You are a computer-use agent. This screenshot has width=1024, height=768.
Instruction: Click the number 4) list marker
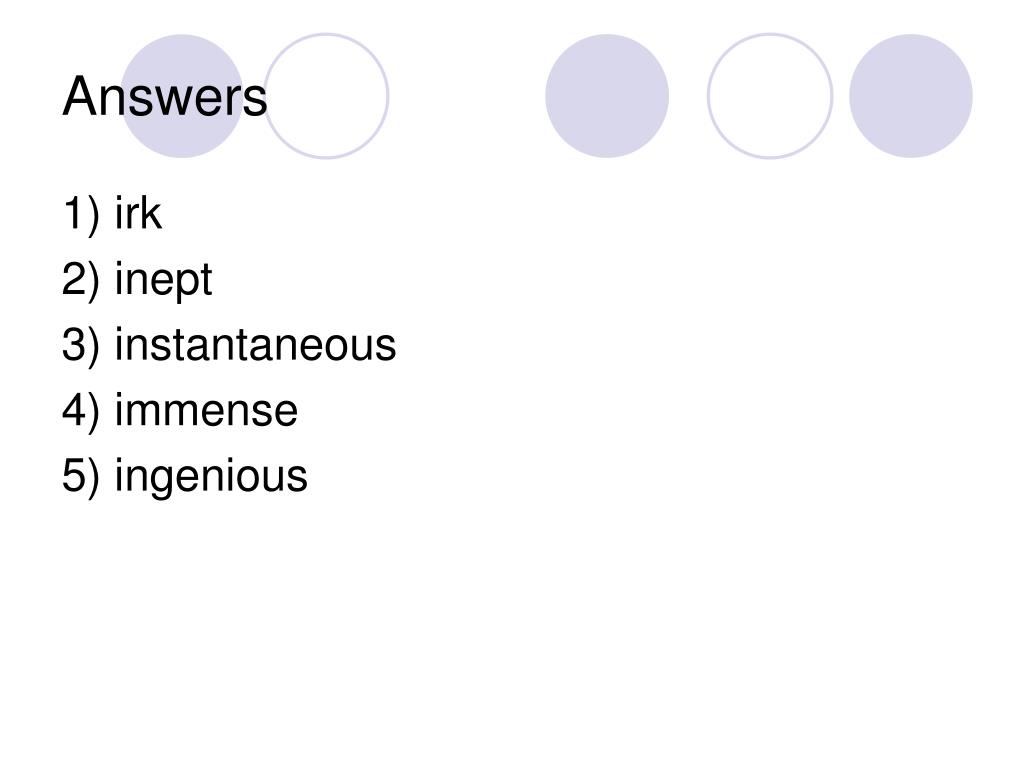81,411
